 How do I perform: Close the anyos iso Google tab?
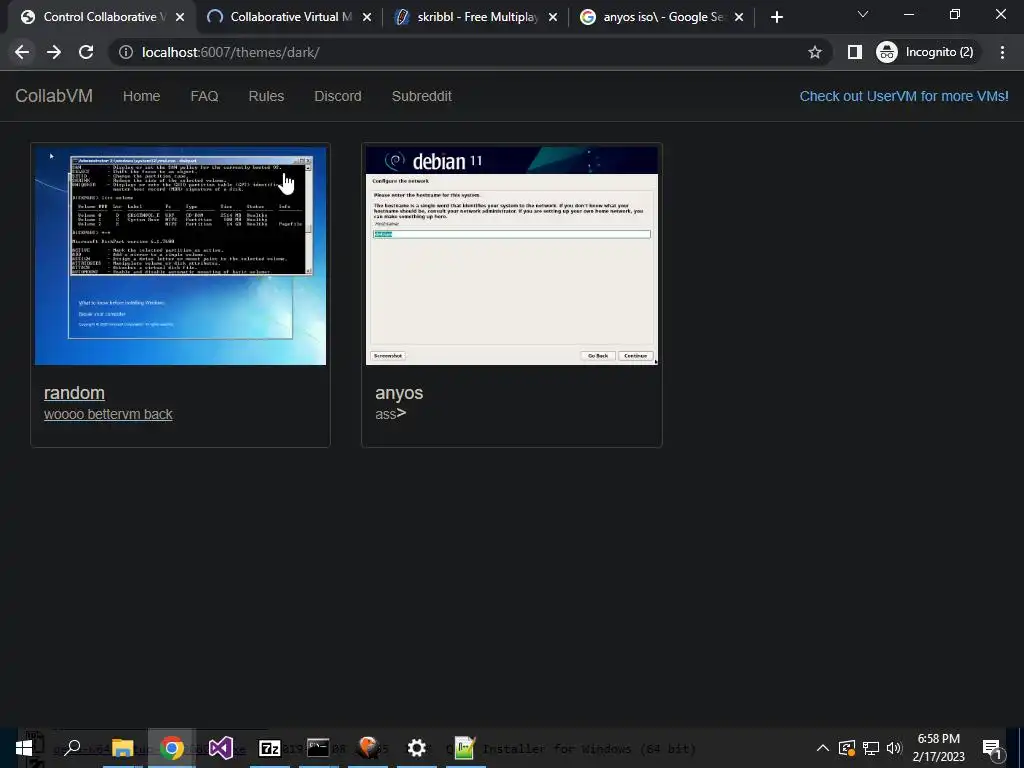[739, 18]
